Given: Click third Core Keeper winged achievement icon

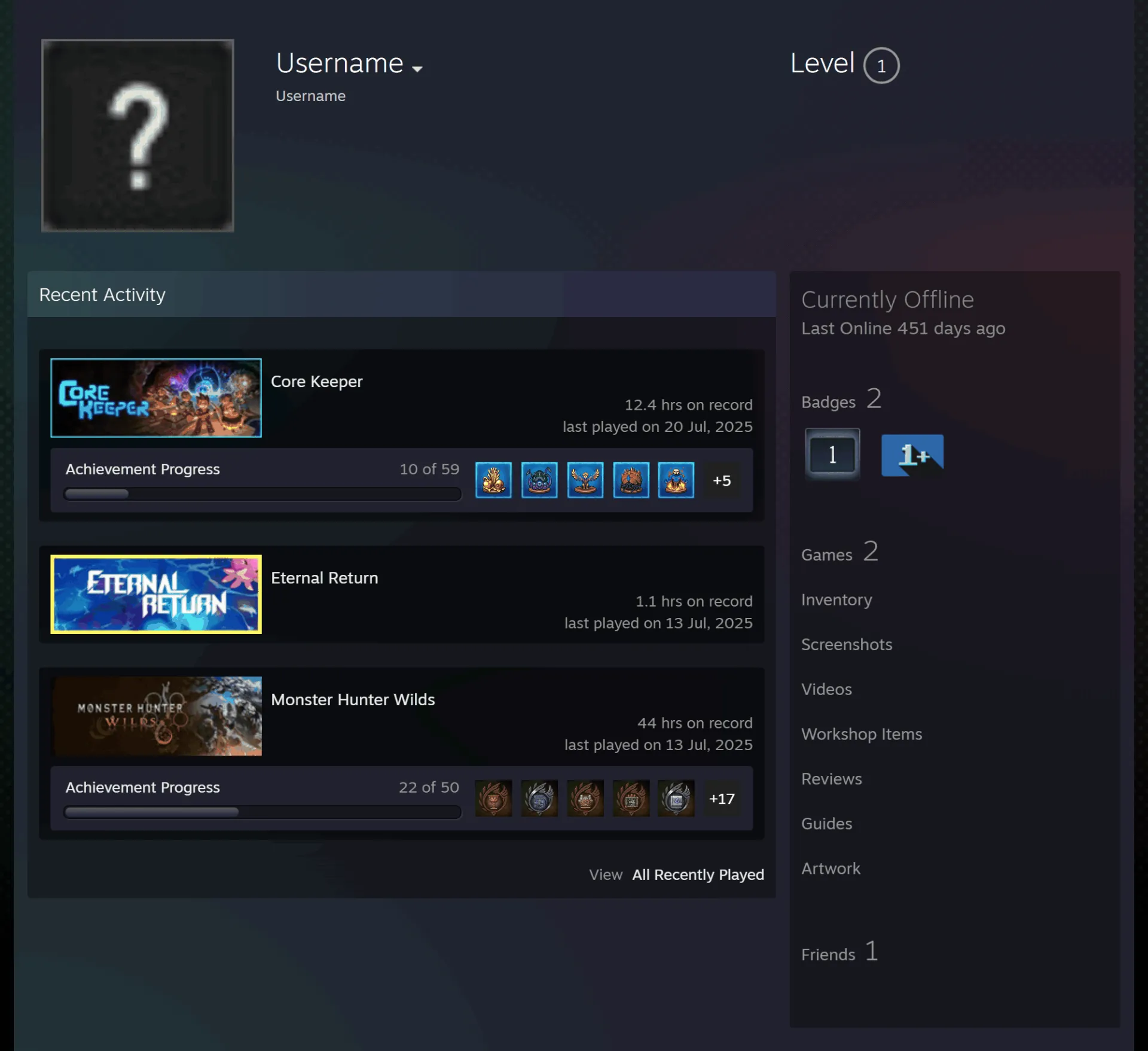Looking at the screenshot, I should pyautogui.click(x=585, y=480).
